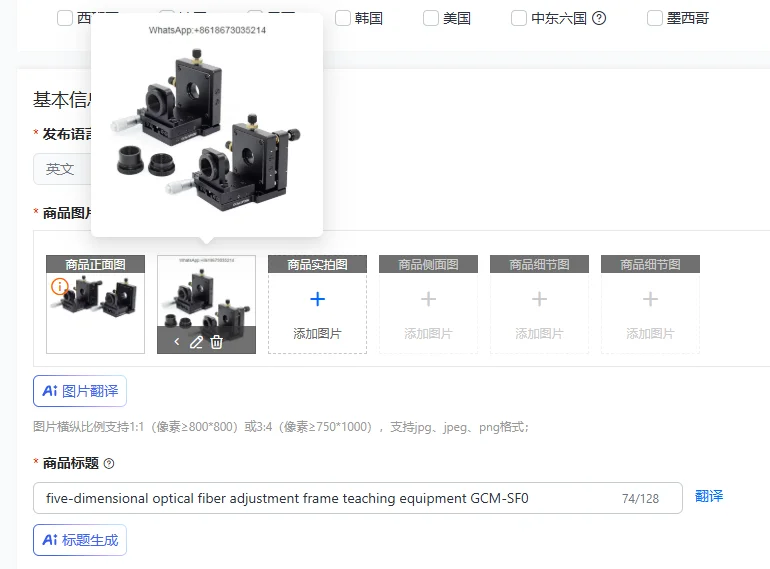Click the plus icon in 商品侧面图 slot
The width and height of the screenshot is (770, 569).
[428, 299]
